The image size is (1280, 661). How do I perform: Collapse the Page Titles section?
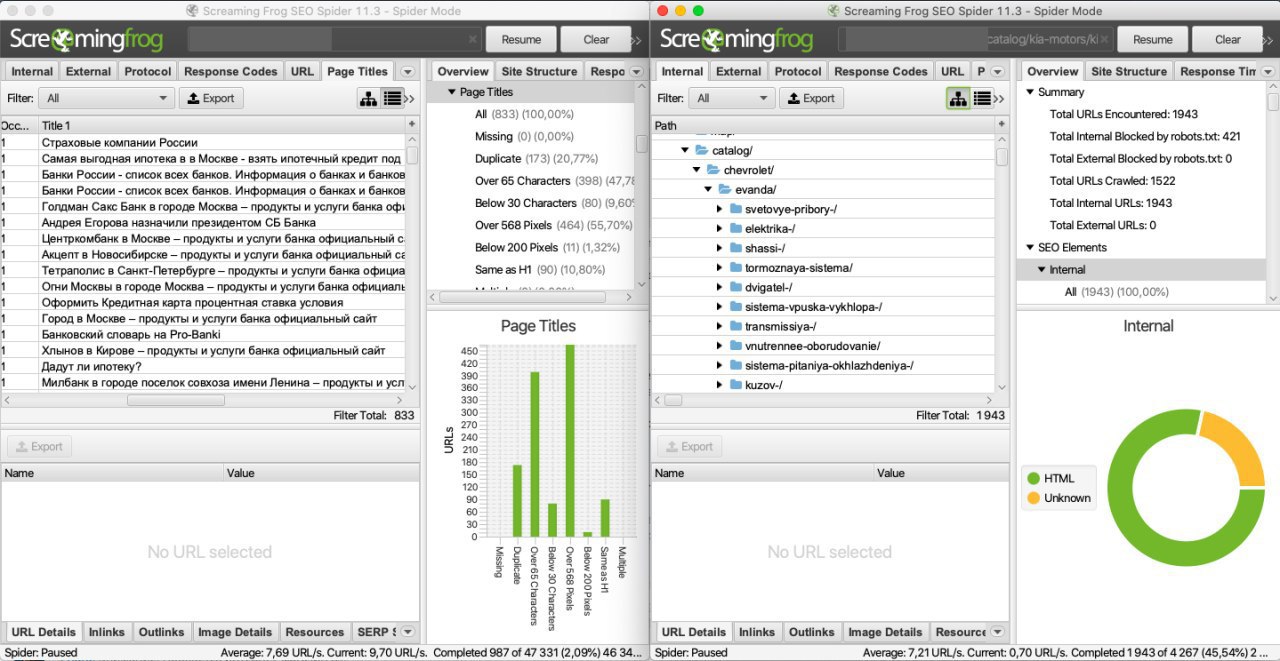coord(451,92)
